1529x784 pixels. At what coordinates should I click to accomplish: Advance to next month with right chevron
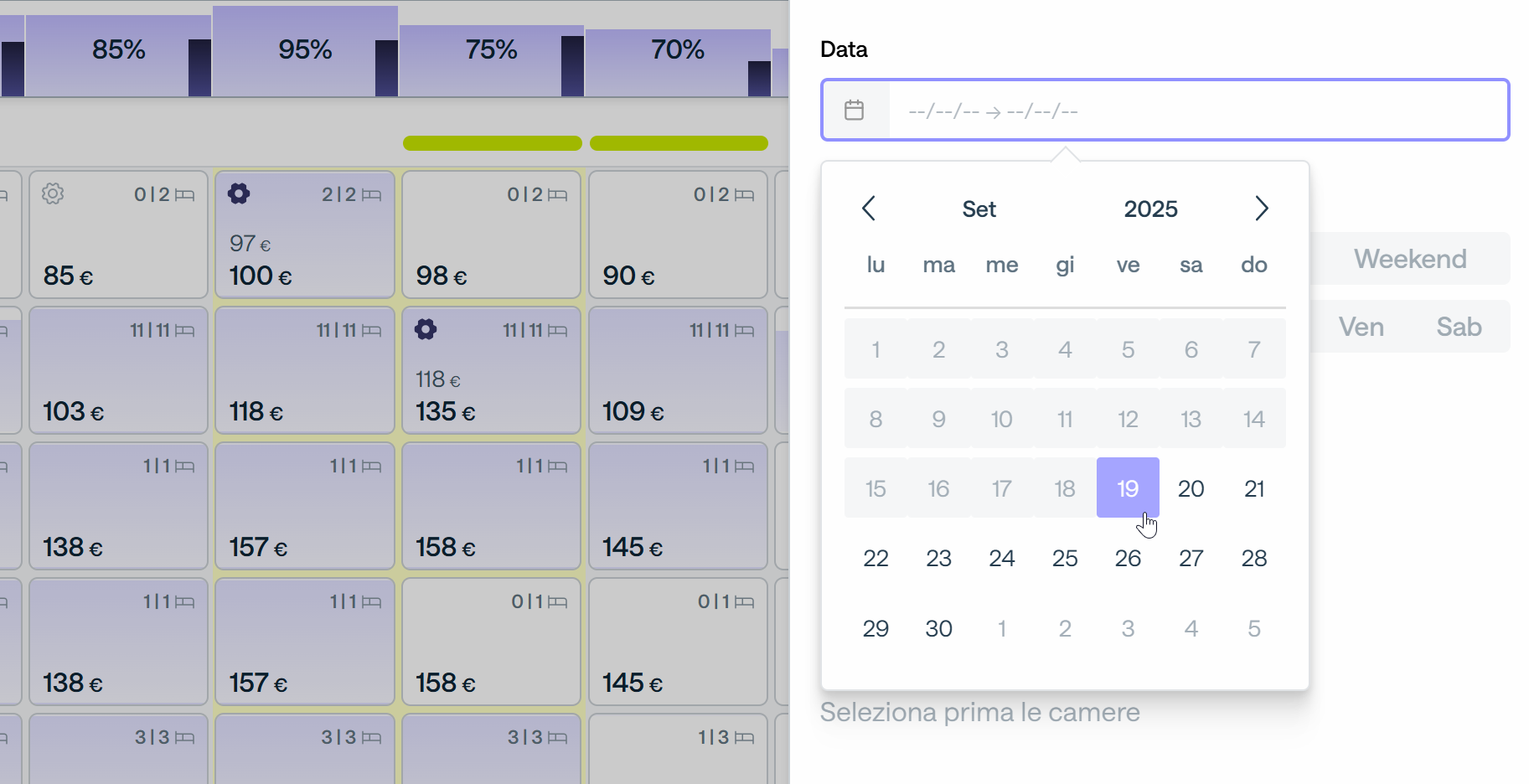tap(1262, 209)
